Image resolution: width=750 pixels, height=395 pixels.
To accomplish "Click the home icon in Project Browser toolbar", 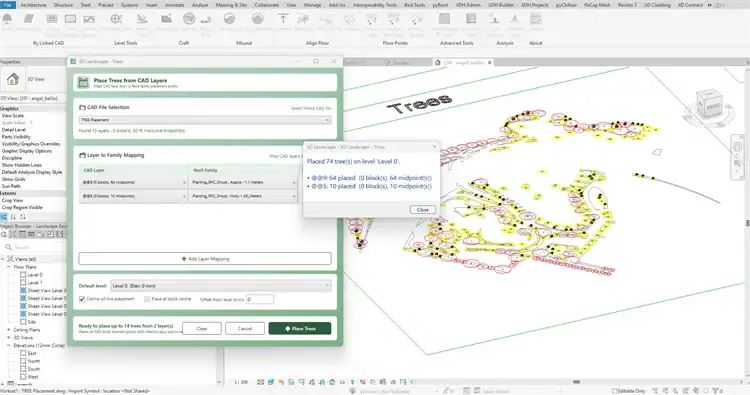I will (4, 234).
